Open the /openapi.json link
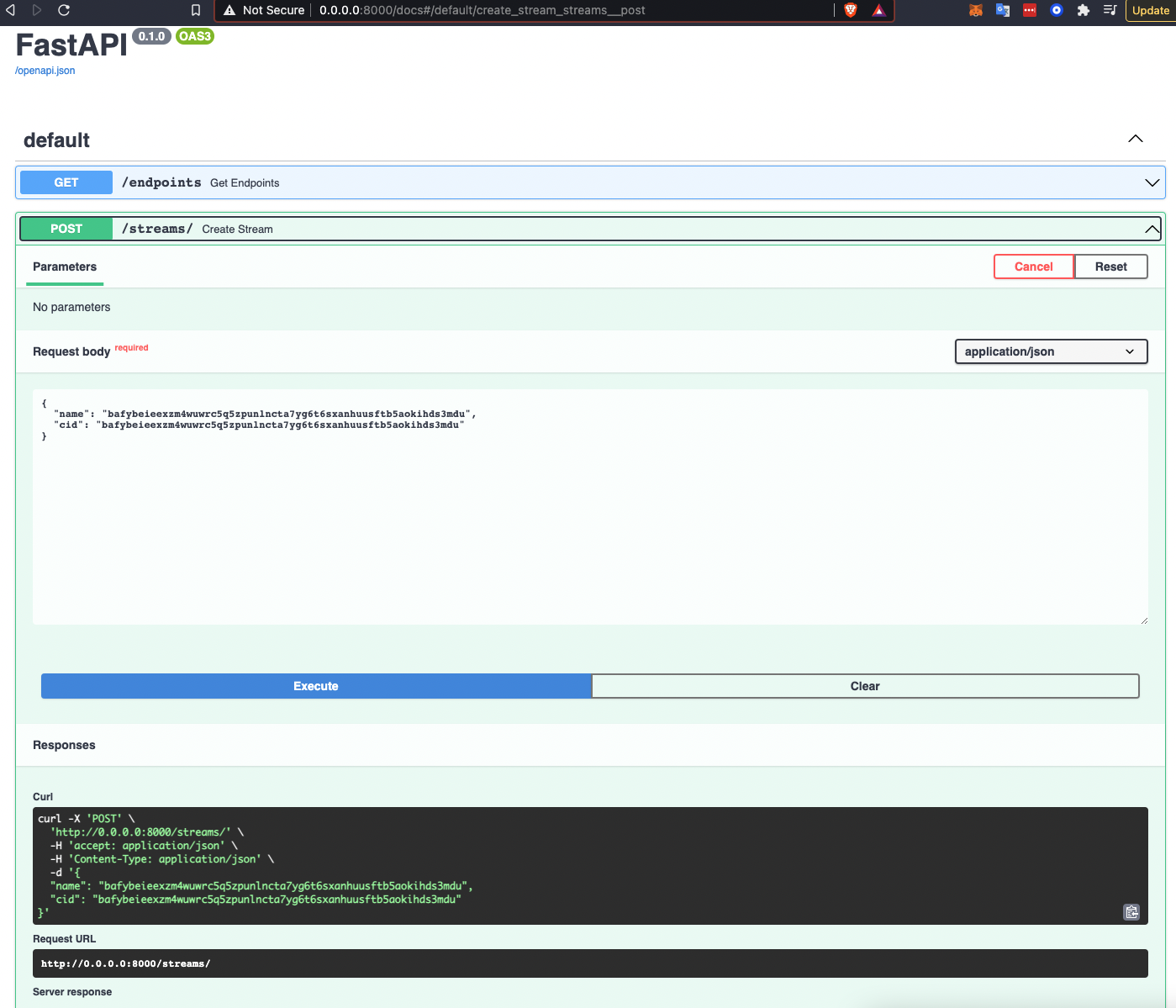 click(x=45, y=71)
